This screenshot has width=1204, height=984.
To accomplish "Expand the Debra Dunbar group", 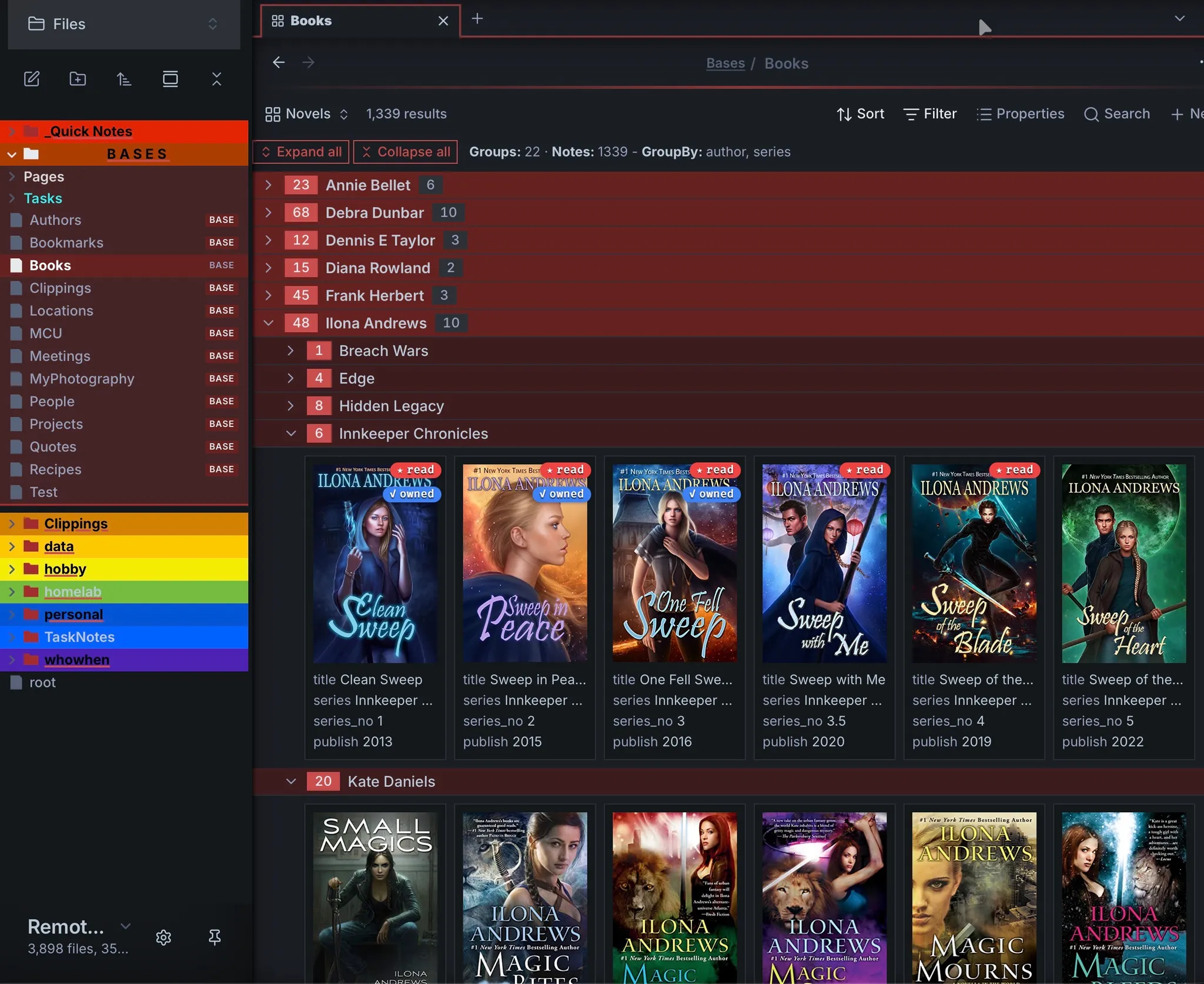I will click(269, 212).
